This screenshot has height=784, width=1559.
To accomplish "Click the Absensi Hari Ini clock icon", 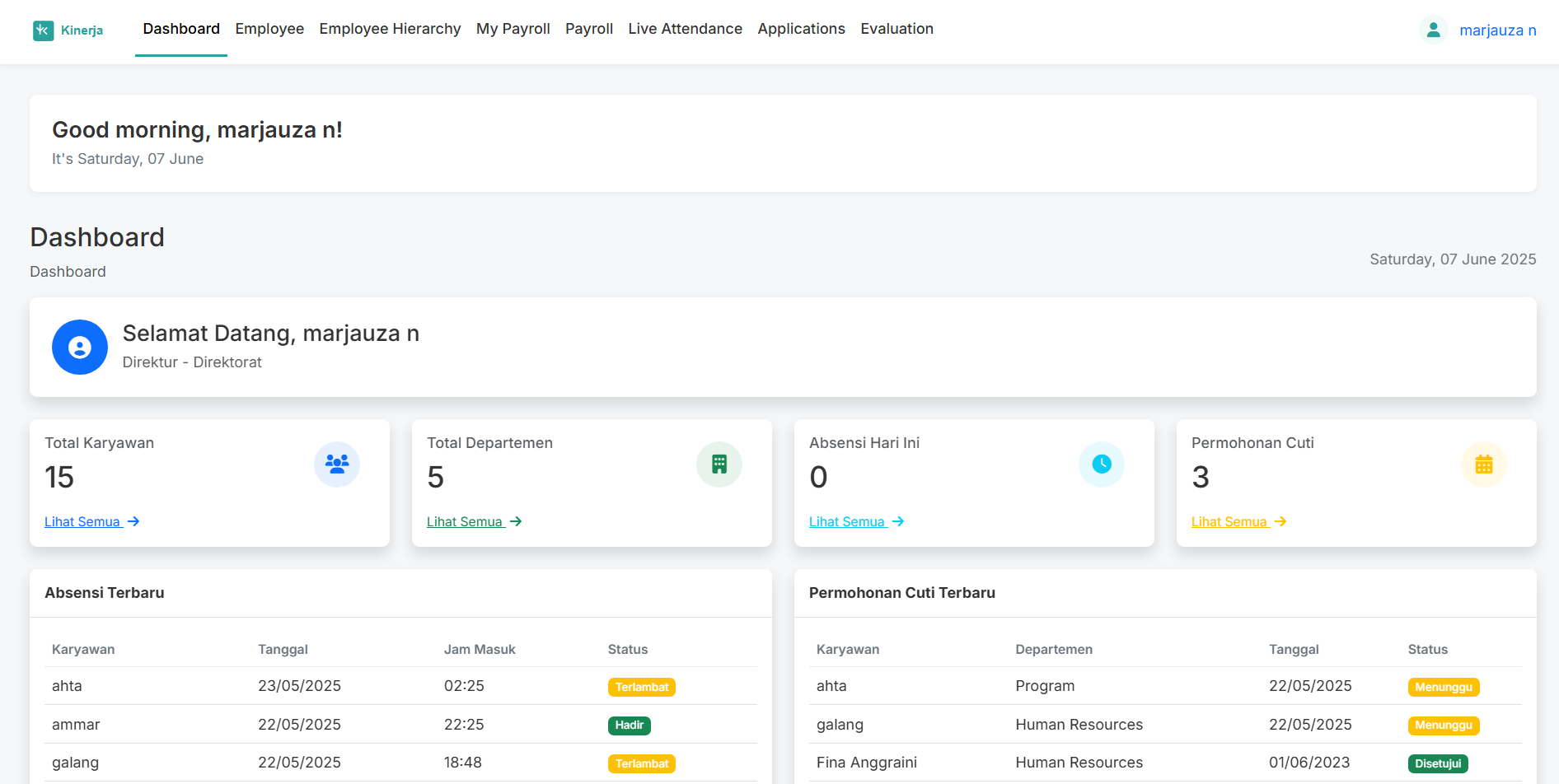I will [x=1101, y=464].
